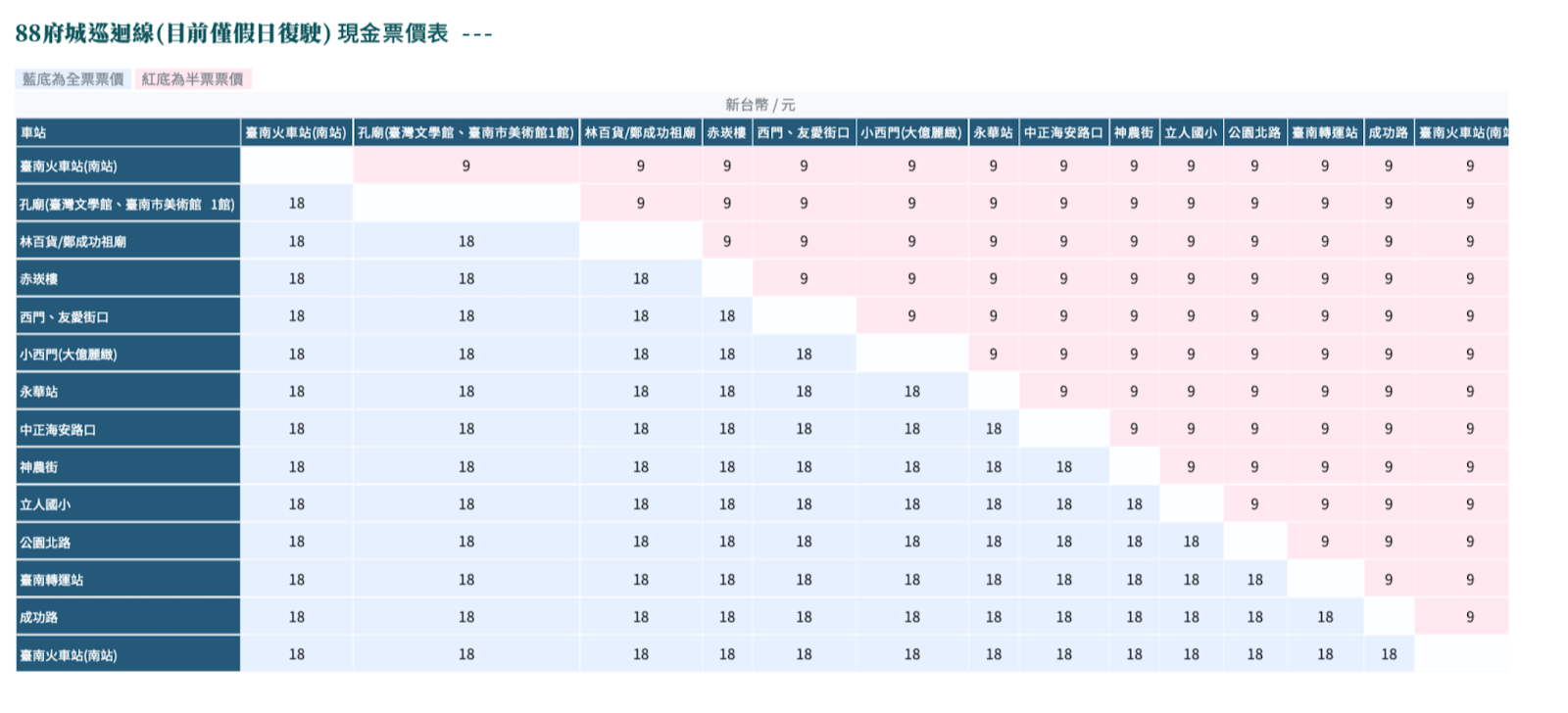Click the 新台幣 / 元 currency caption

[760, 105]
